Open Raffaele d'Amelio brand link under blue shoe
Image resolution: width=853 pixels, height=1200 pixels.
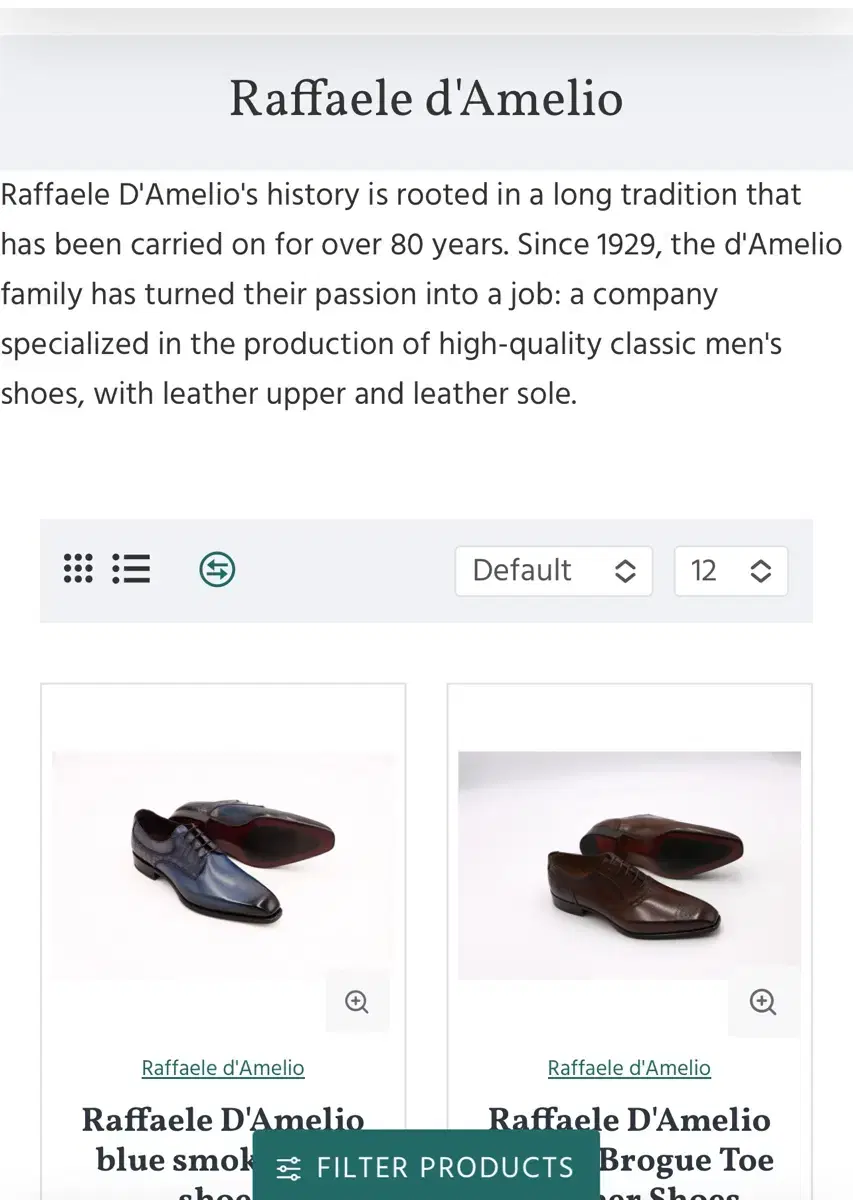pyautogui.click(x=223, y=1068)
